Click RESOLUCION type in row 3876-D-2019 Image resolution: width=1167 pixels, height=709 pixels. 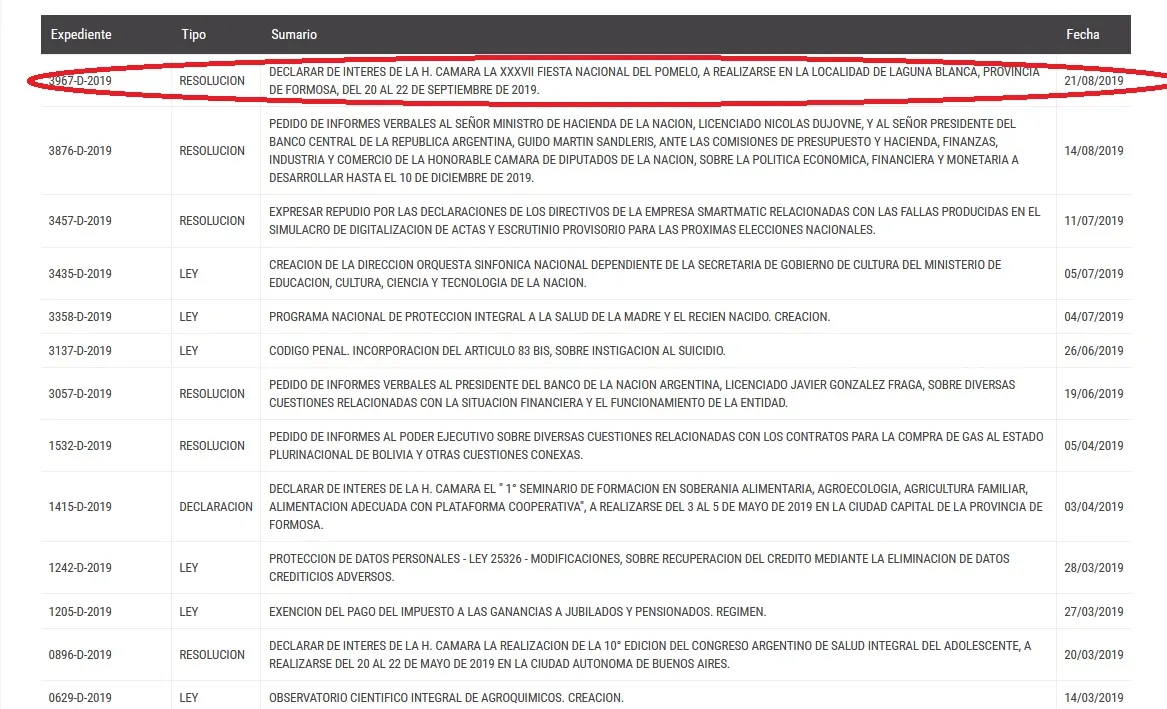click(212, 150)
